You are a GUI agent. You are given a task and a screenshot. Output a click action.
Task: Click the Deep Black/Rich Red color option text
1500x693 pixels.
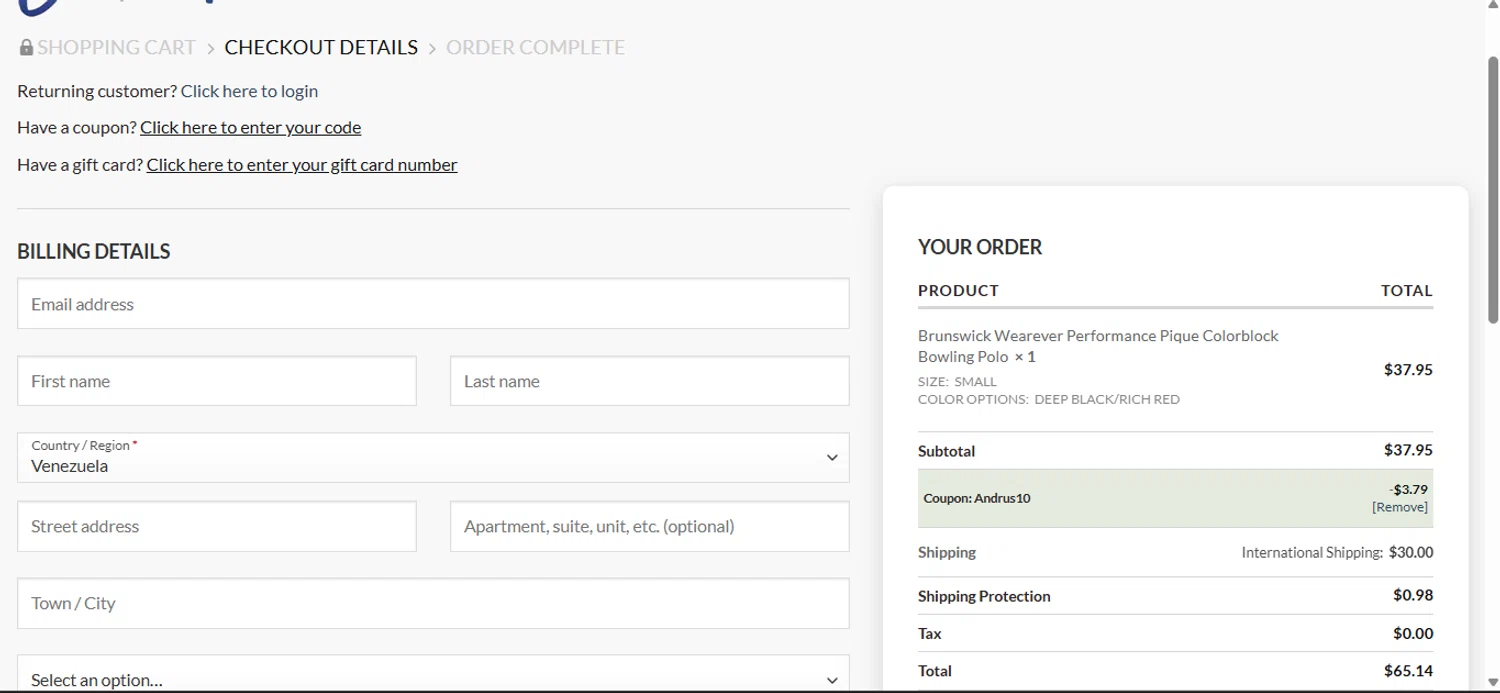tap(1107, 400)
